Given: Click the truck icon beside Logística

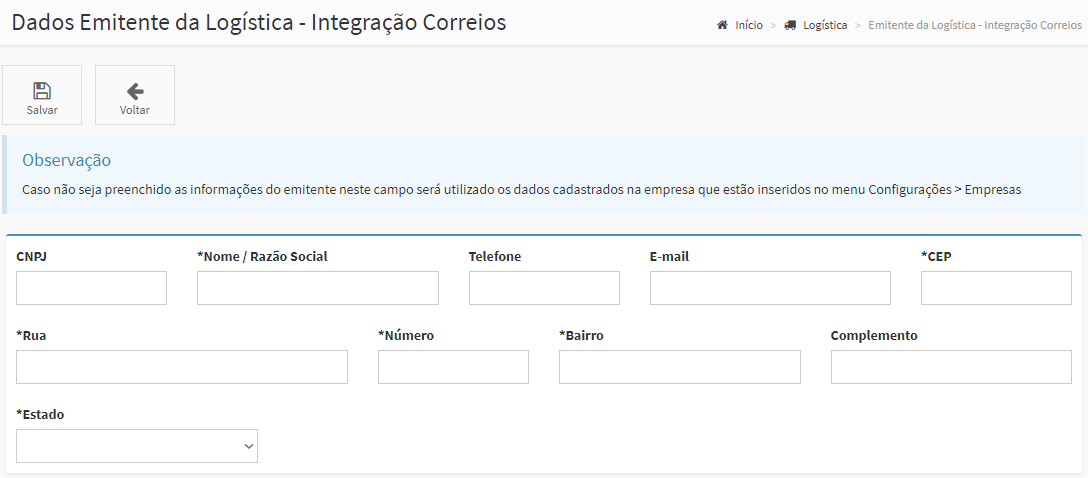Looking at the screenshot, I should point(790,25).
